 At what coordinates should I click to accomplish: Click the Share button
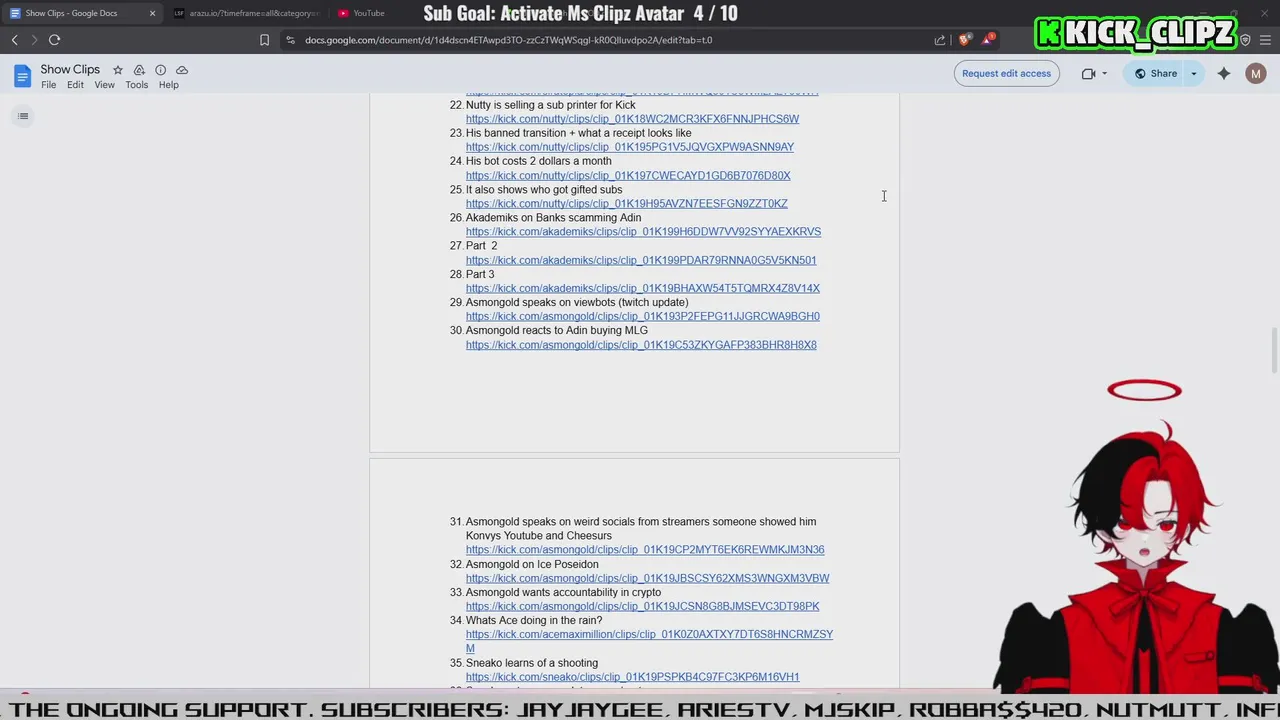coord(1154,73)
